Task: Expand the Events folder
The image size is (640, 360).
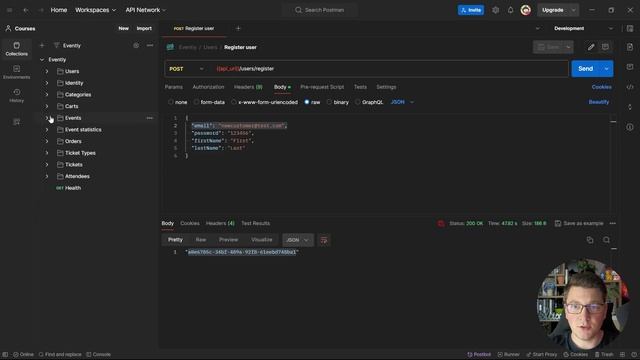Action: (x=47, y=118)
